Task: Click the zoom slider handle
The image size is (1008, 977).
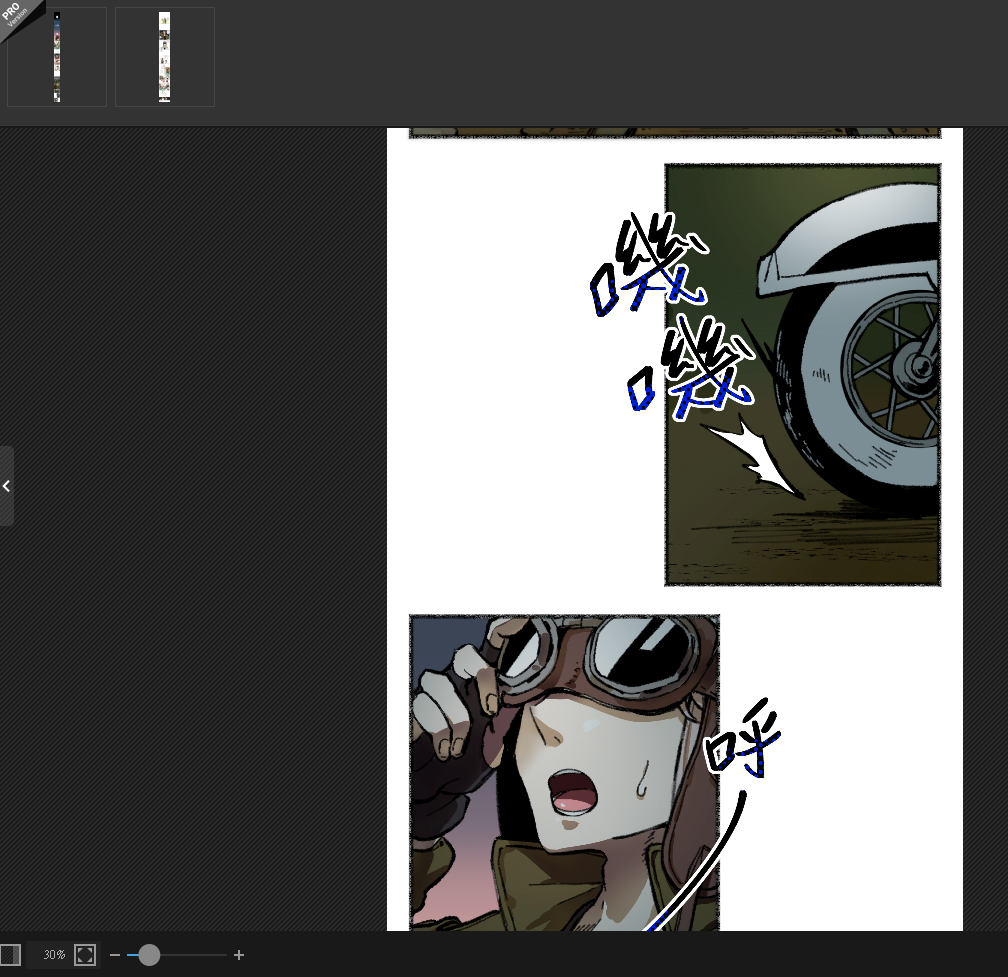Action: 149,955
